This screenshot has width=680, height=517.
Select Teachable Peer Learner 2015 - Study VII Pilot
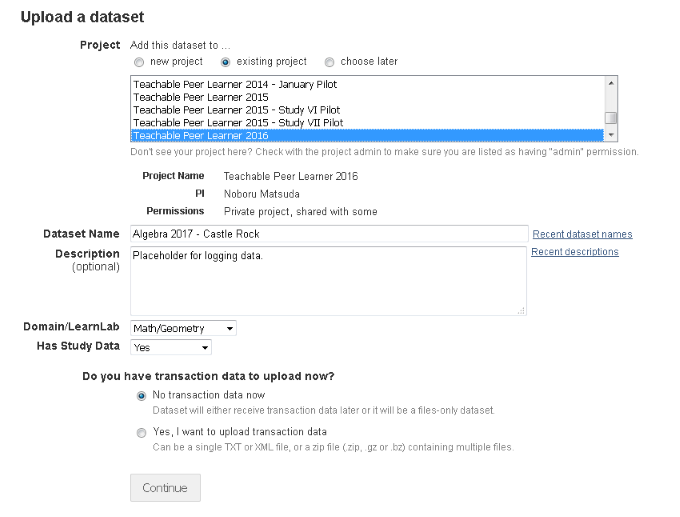(x=238, y=123)
